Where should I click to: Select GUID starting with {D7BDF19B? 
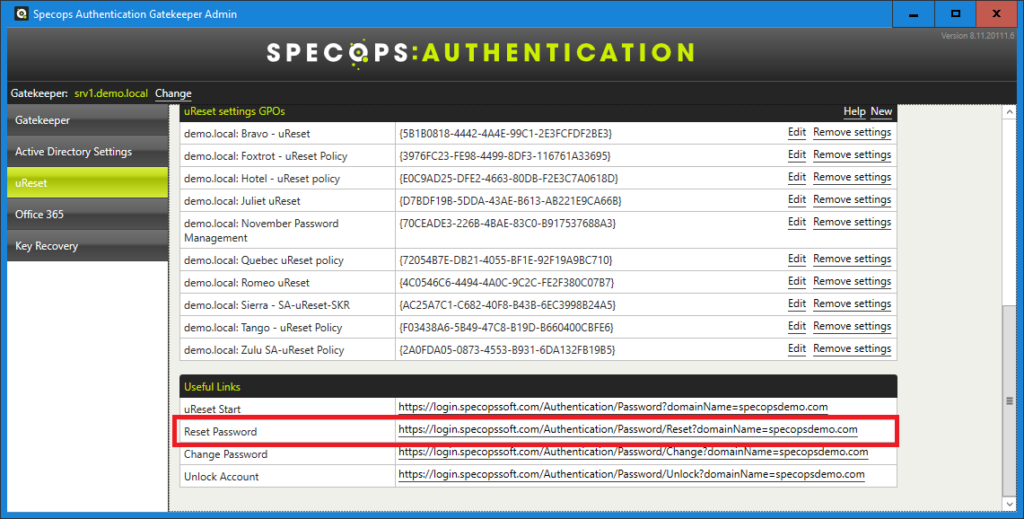pyautogui.click(x=510, y=200)
